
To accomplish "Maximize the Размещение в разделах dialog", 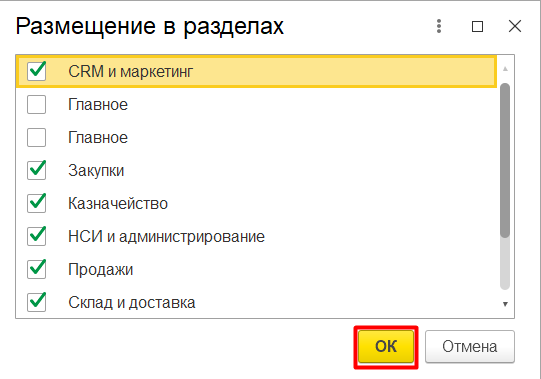I will click(x=477, y=27).
